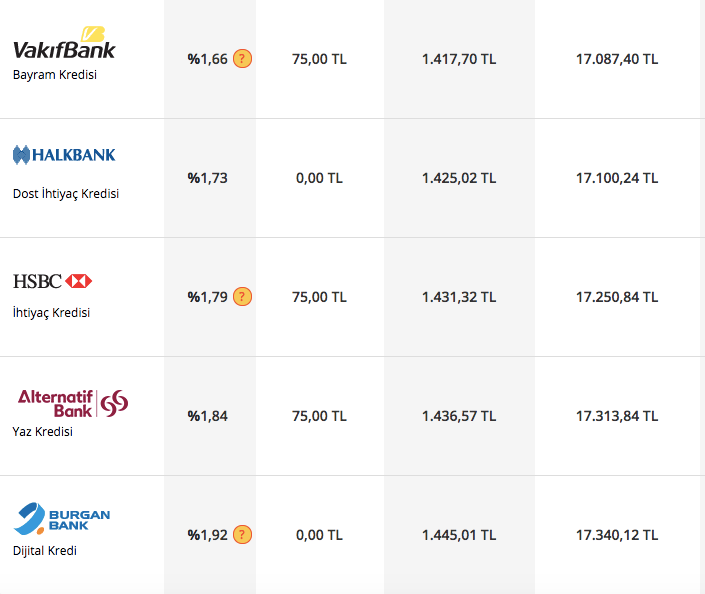Open the help icon beside %1,66 rate
Image resolution: width=705 pixels, height=594 pixels.
[242, 59]
